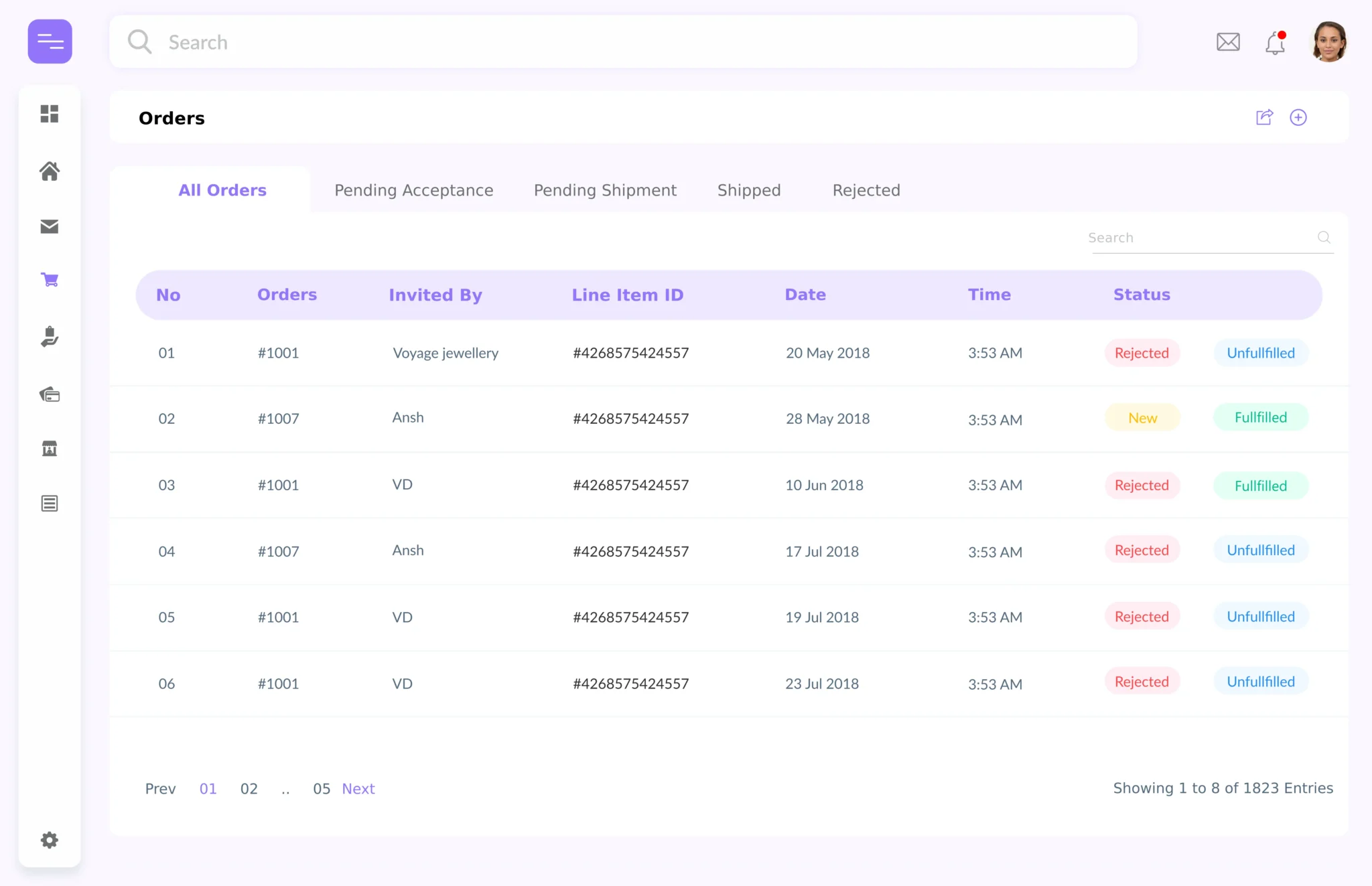Screen dimensions: 1372x886
Task: Go to Home via sidebar house icon
Action: click(x=50, y=171)
